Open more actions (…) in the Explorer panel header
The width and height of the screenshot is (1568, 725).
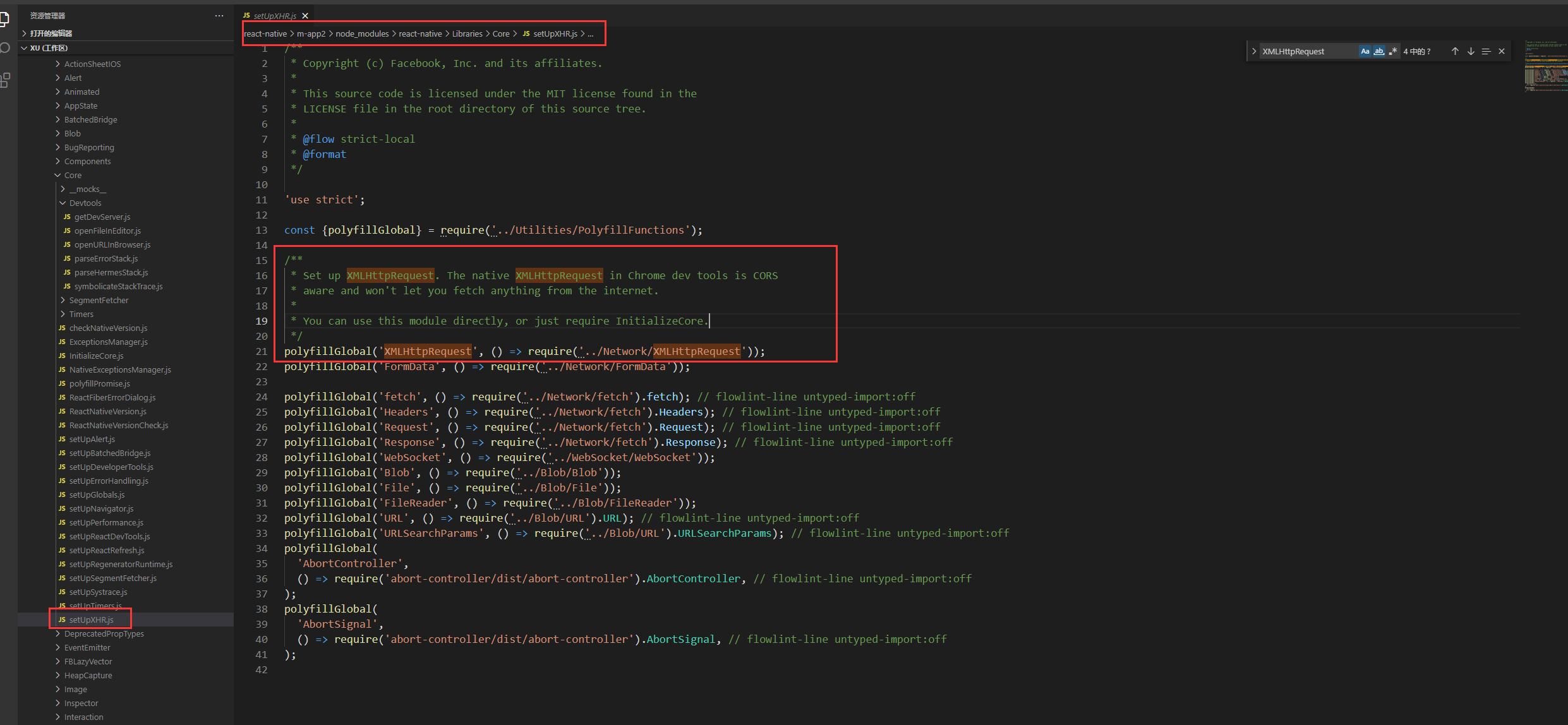[x=219, y=15]
